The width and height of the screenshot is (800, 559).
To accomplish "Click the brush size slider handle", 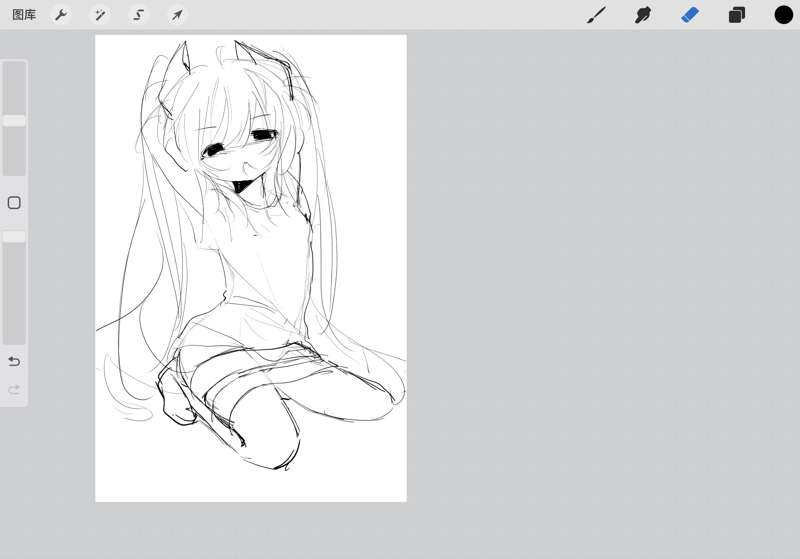I will (14, 121).
